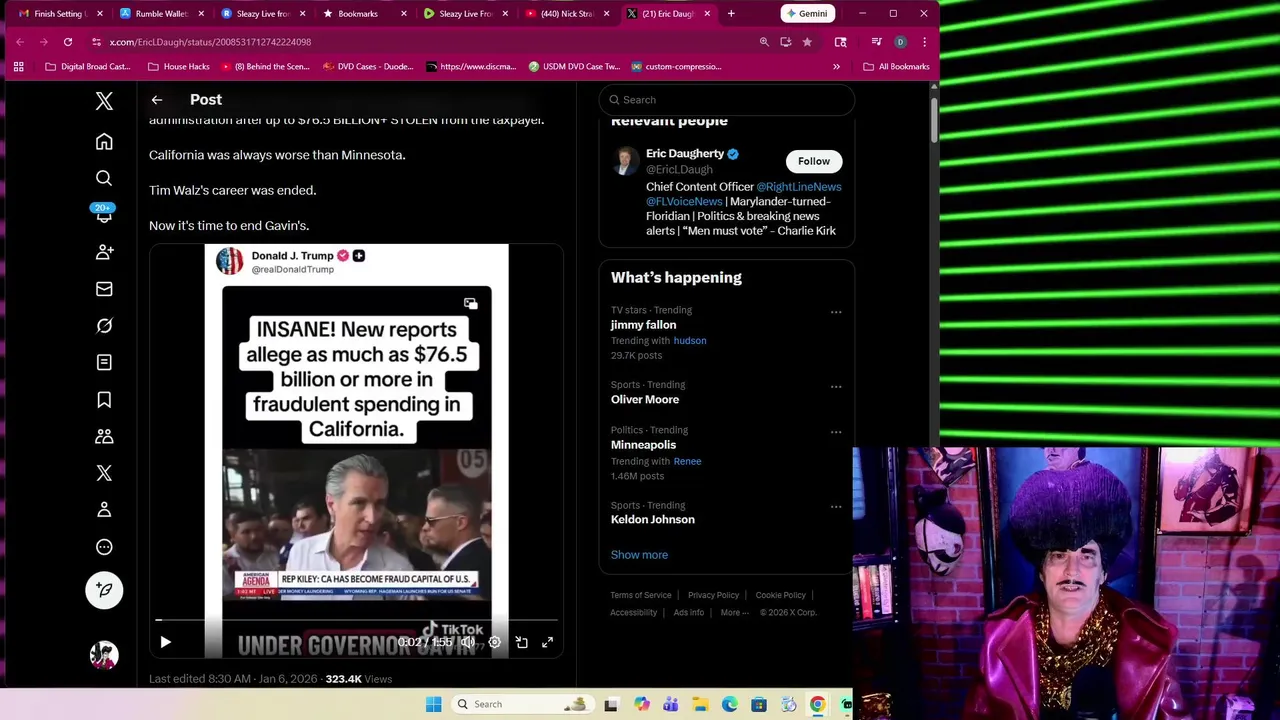Open @RightLineNews link

(799, 187)
